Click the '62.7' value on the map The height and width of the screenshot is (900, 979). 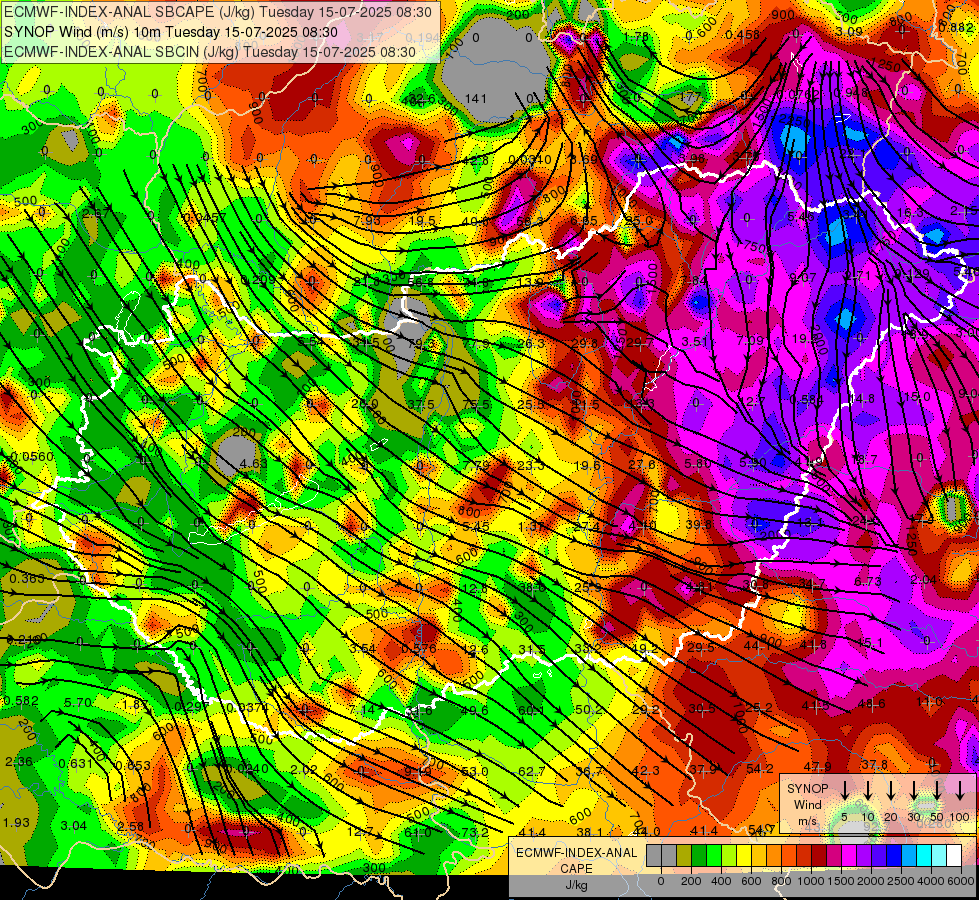tap(532, 771)
